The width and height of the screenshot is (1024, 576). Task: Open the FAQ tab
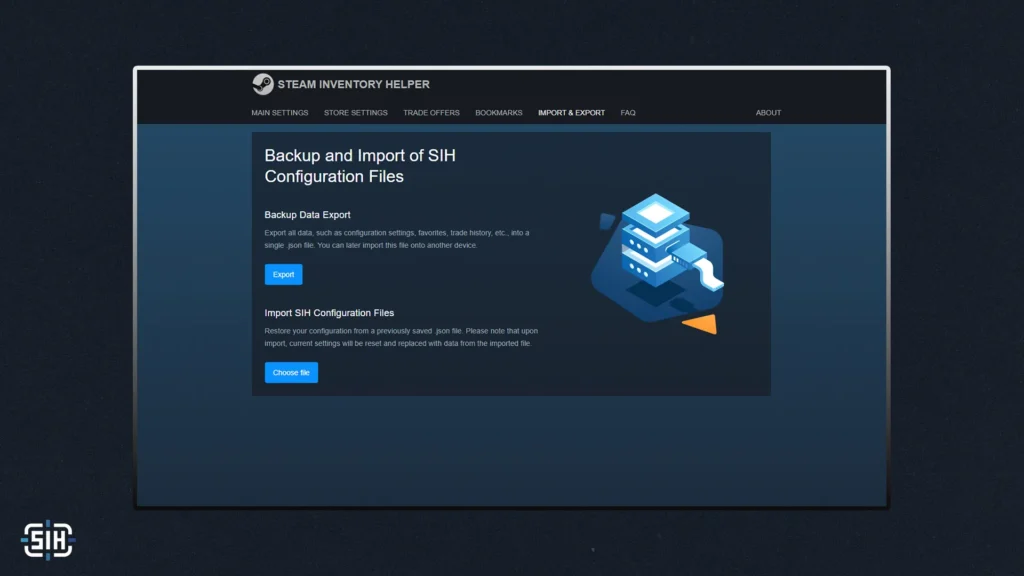pos(628,113)
